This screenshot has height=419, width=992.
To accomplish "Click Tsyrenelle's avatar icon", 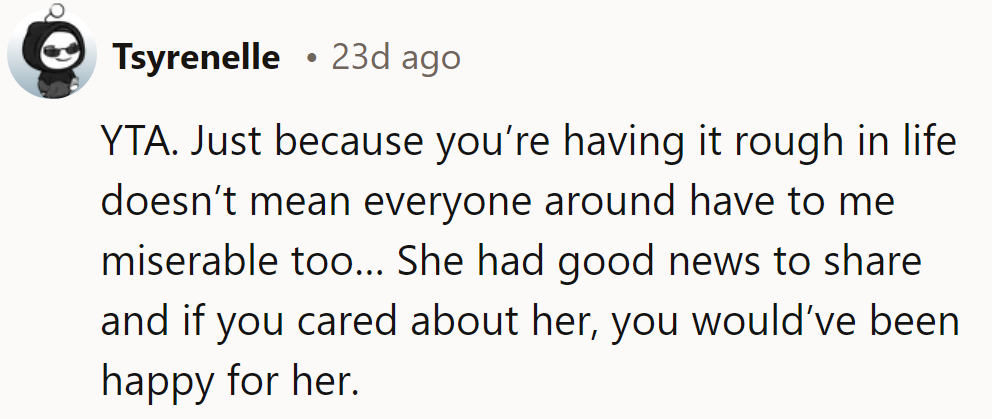I will (x=50, y=58).
